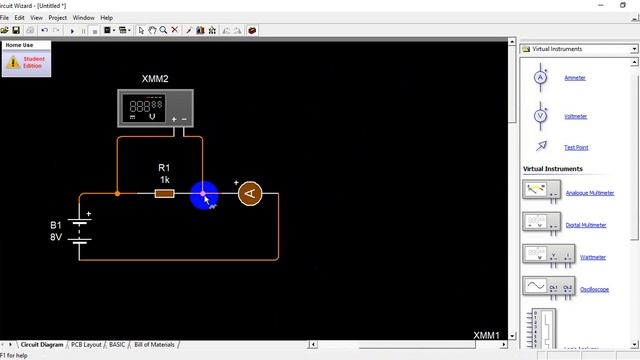Open the Project menu
Screen dimensions: 640x360
[x=58, y=18]
